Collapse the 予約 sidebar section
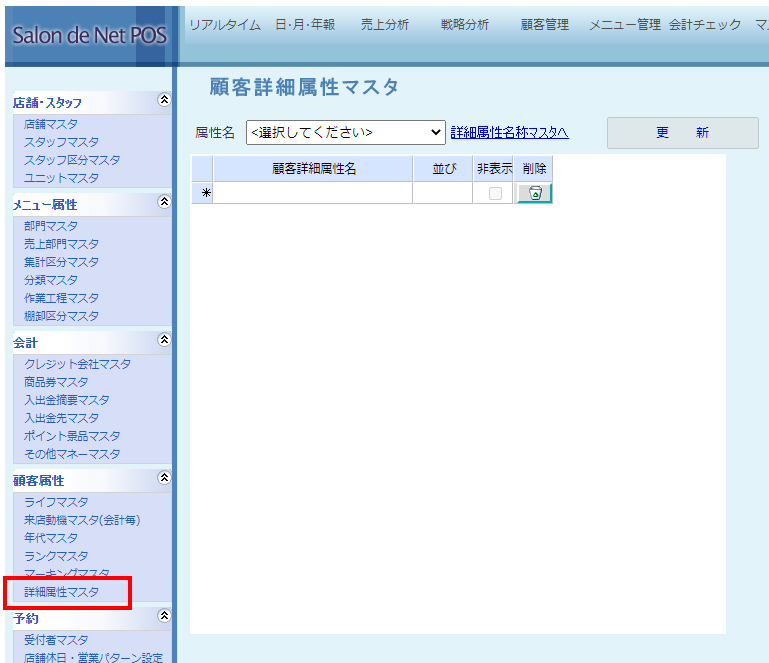The image size is (769, 663). coord(164,616)
